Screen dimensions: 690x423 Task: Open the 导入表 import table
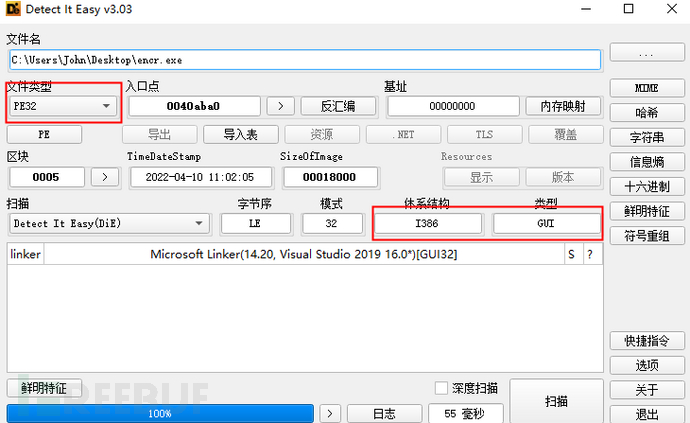[x=240, y=134]
